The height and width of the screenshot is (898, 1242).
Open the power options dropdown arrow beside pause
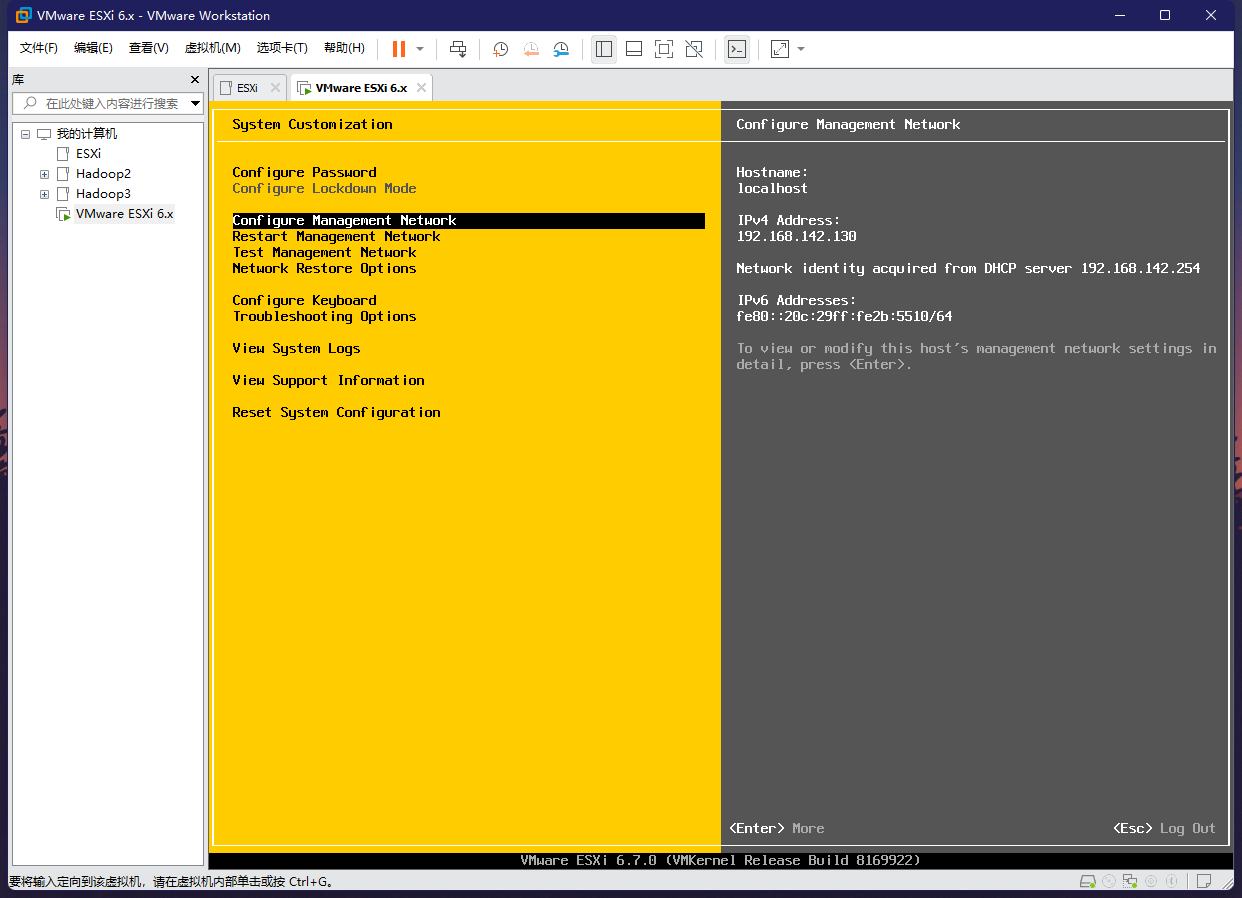click(420, 49)
